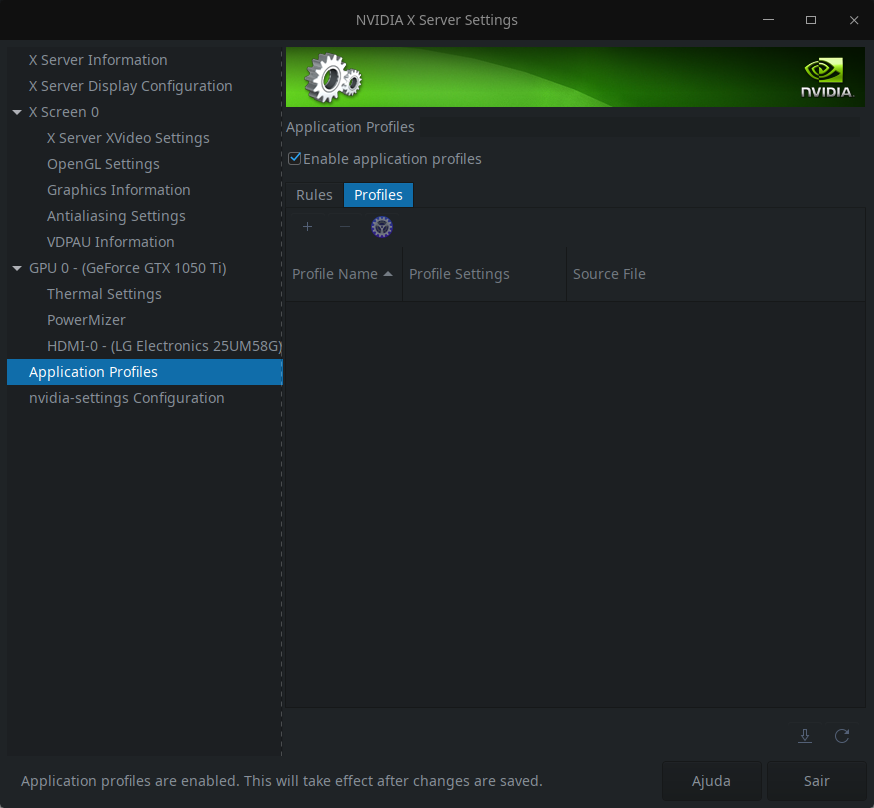The image size is (874, 808).
Task: Show Graphics Information page
Action: click(119, 190)
